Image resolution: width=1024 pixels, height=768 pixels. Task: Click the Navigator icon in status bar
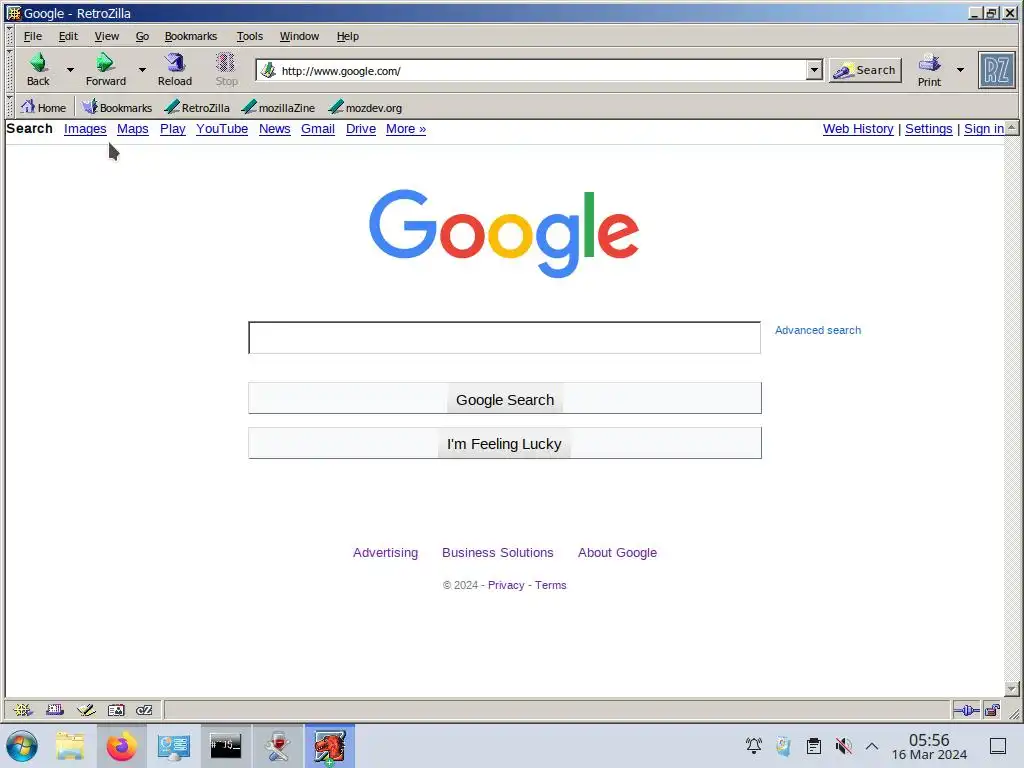[x=23, y=710]
